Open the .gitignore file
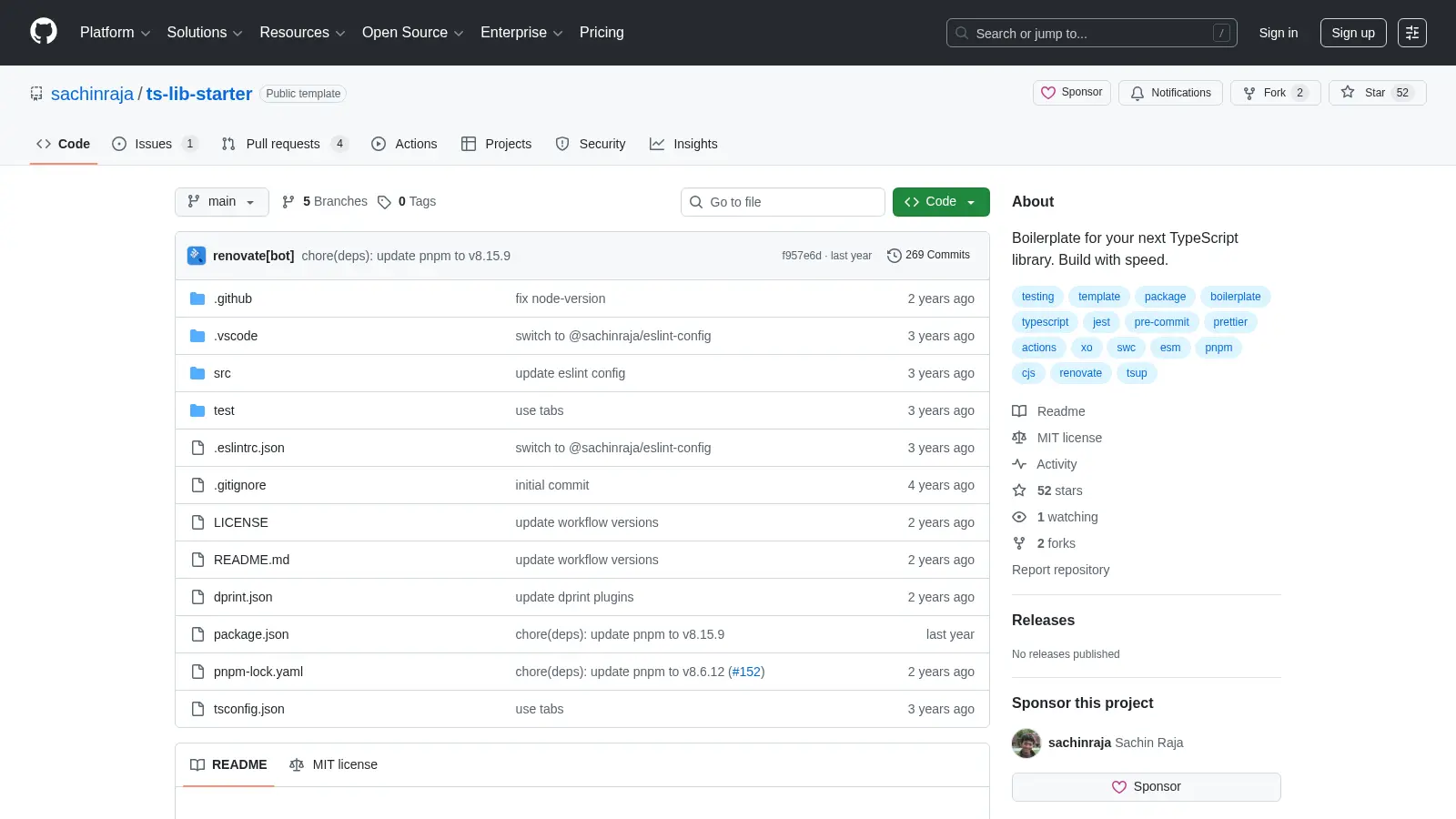Image resolution: width=1456 pixels, height=819 pixels. tap(240, 485)
